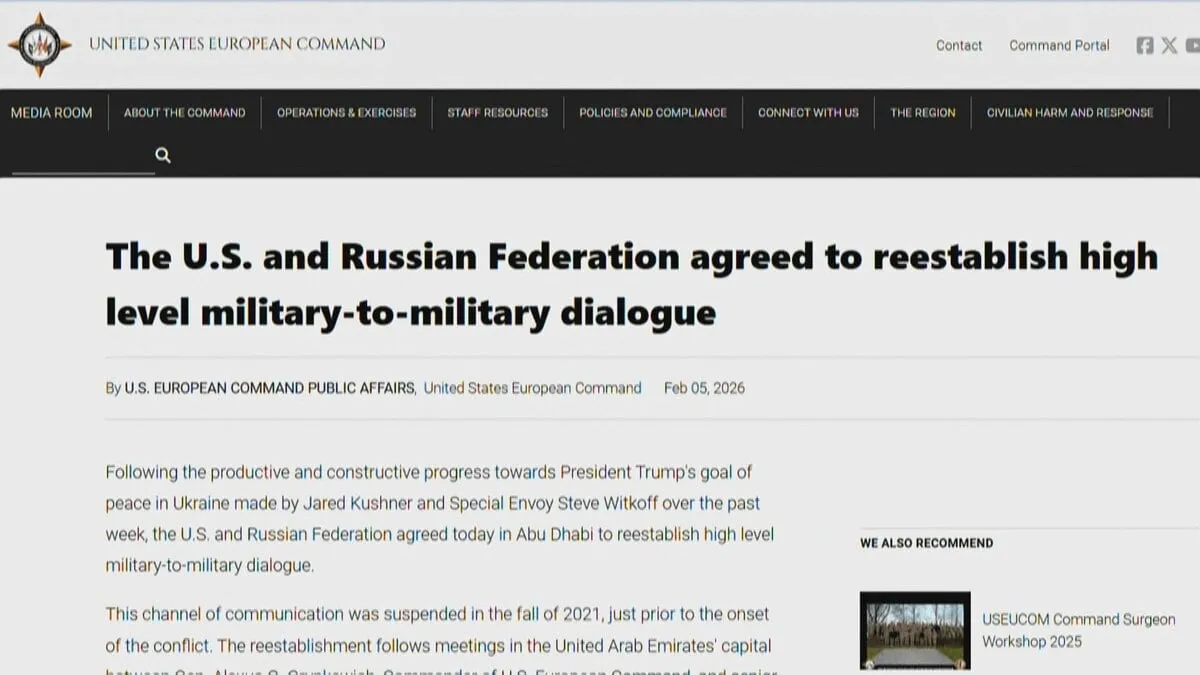Open the Media Room menu

[51, 113]
